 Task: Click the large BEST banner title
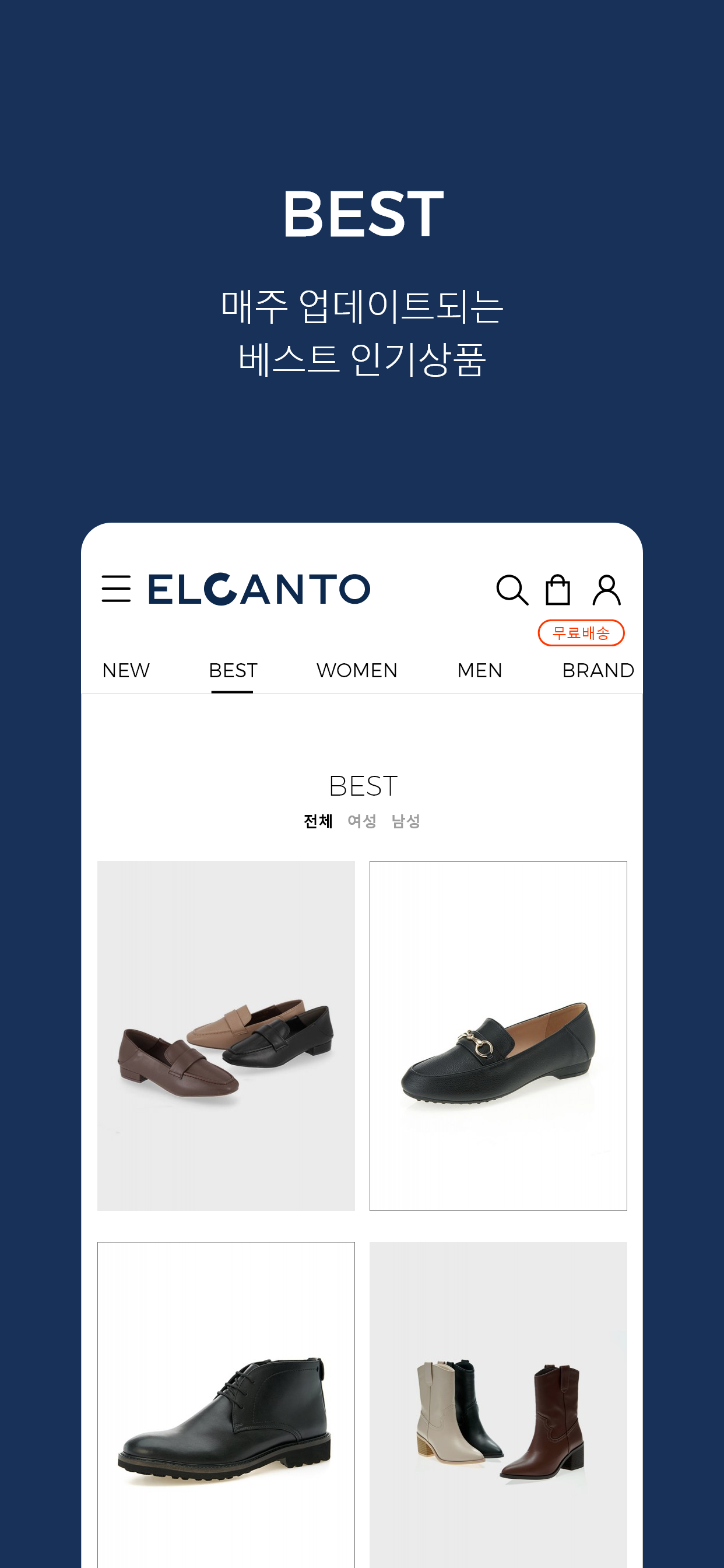363,213
